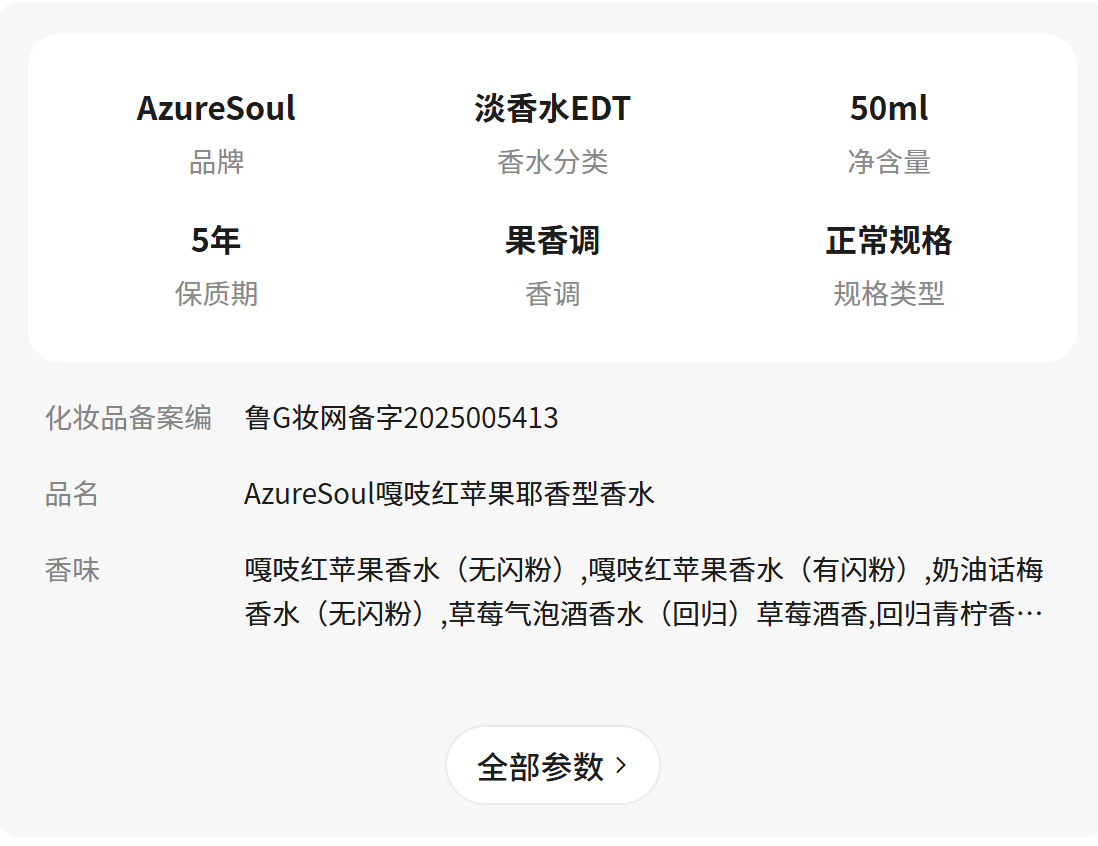Click the 品名 row label
Viewport: 1098px width, 846px height.
[72, 494]
